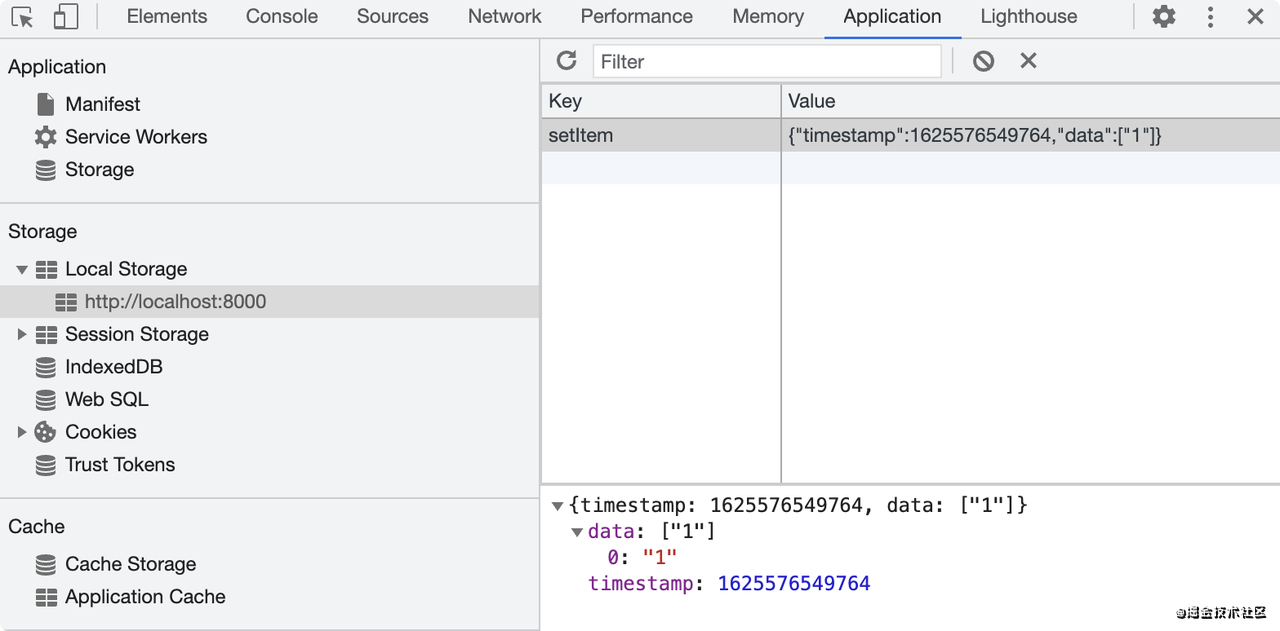Collapse the Local Storage tree
The height and width of the screenshot is (631, 1280).
pos(22,269)
